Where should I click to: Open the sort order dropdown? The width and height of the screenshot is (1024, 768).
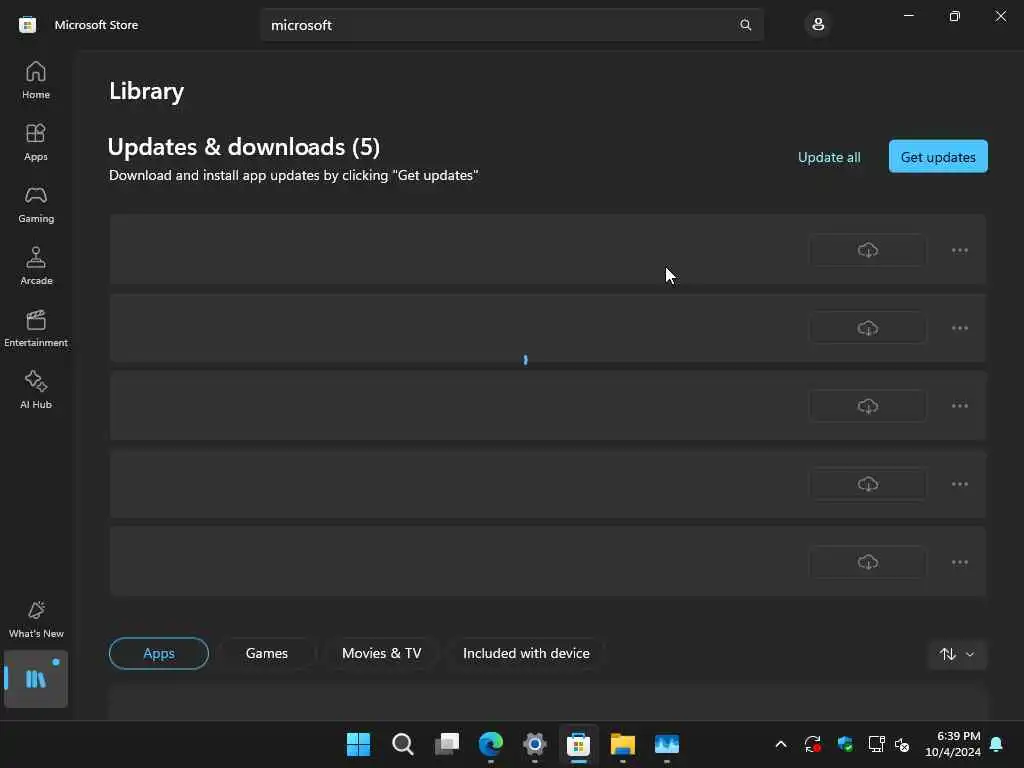point(957,654)
